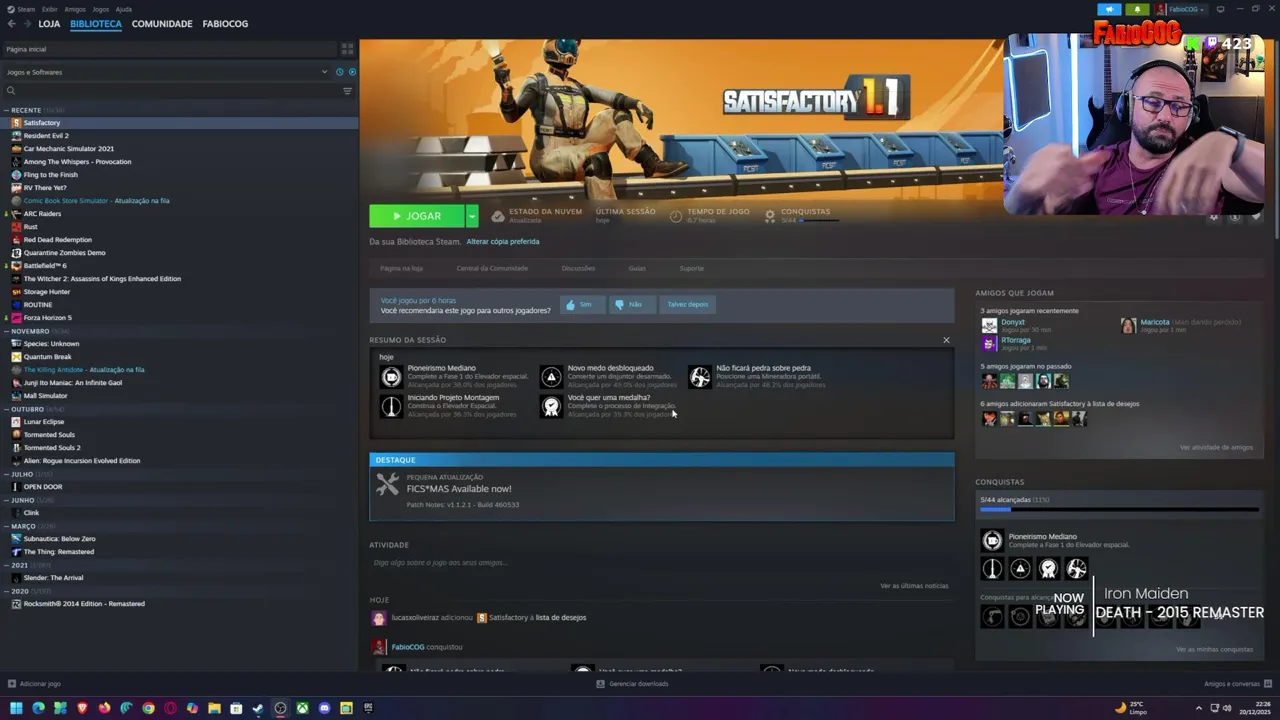Click achievements progress bar 5/44
The height and width of the screenshot is (720, 1280).
point(1117,509)
